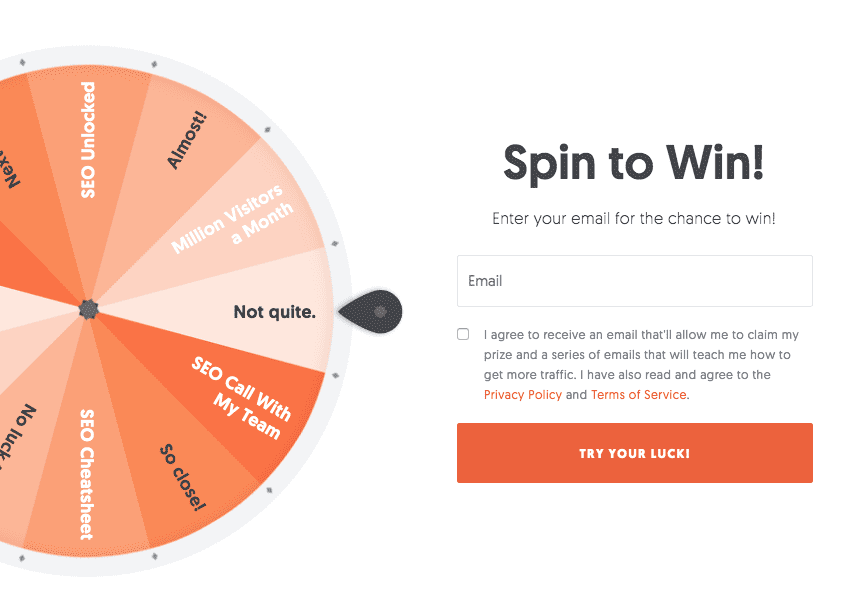Open the Terms of Service link
The height and width of the screenshot is (616, 860).
pyautogui.click(x=638, y=395)
